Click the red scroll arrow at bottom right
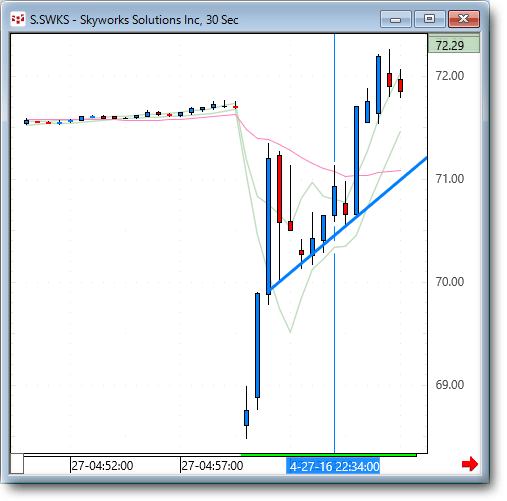The width and height of the screenshot is (507, 501). tap(470, 464)
